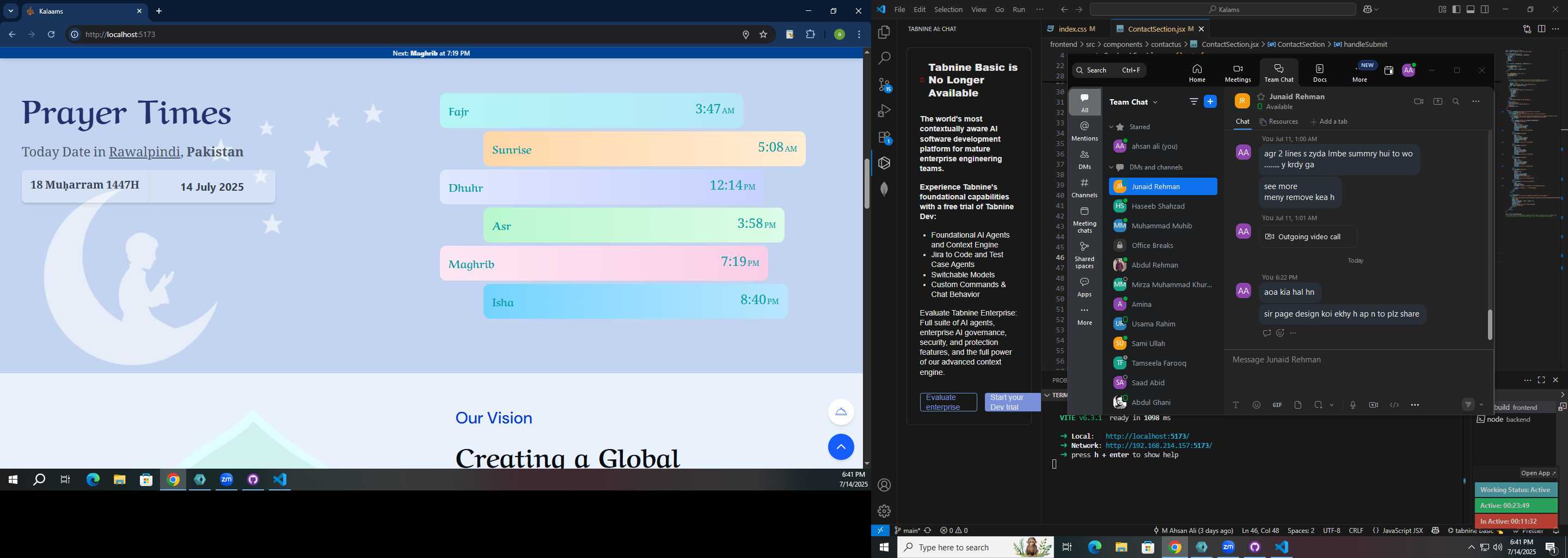Start a video call with Junaid Rehman

[x=1419, y=102]
